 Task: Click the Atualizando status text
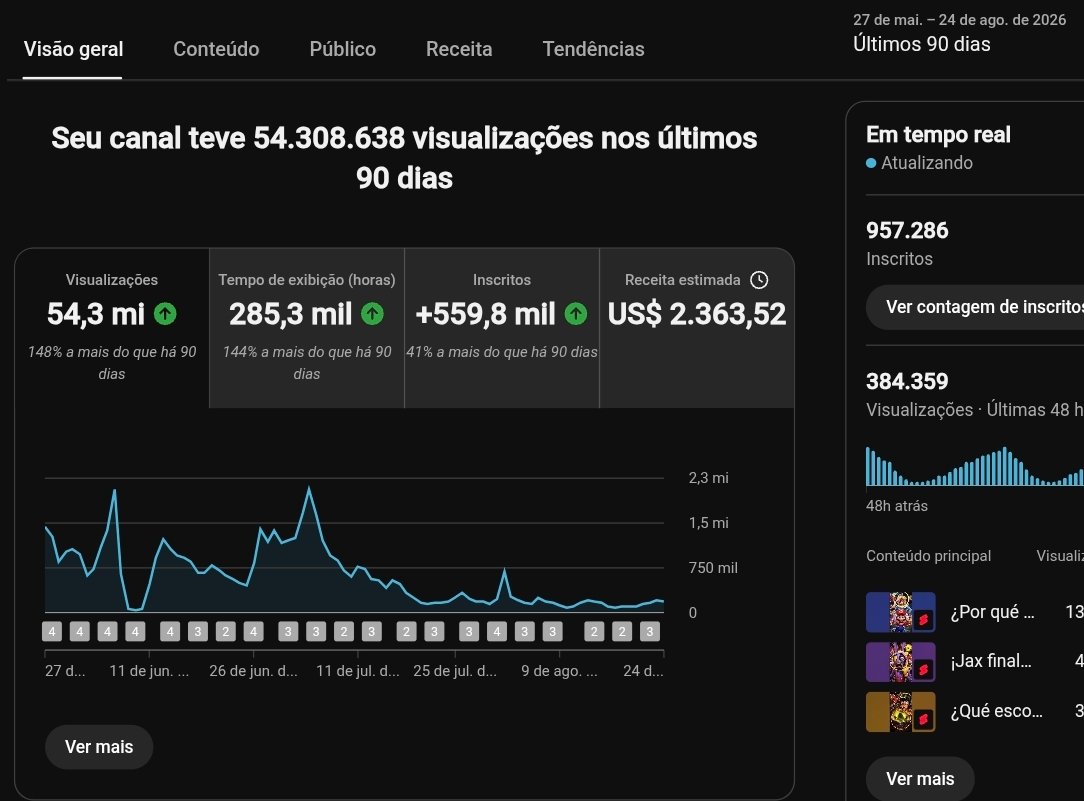tap(927, 163)
